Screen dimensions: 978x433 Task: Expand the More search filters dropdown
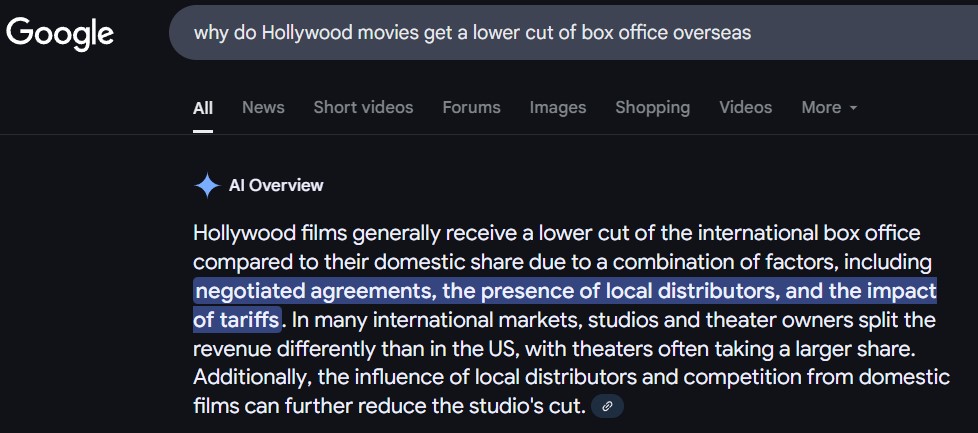coord(829,107)
